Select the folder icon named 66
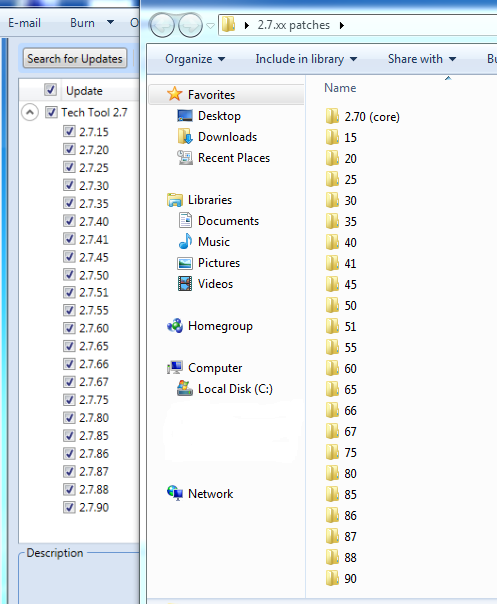 (332, 410)
